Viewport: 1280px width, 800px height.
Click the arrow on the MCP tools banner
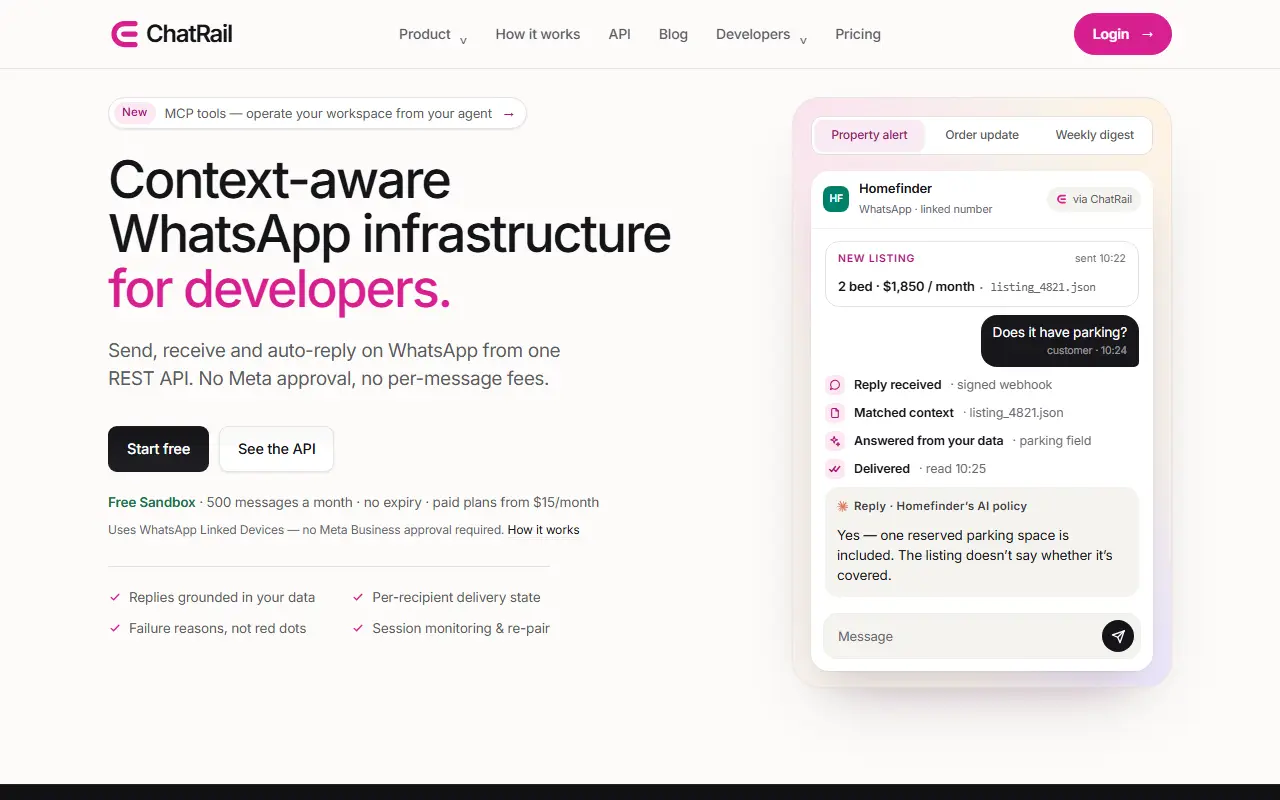point(508,114)
